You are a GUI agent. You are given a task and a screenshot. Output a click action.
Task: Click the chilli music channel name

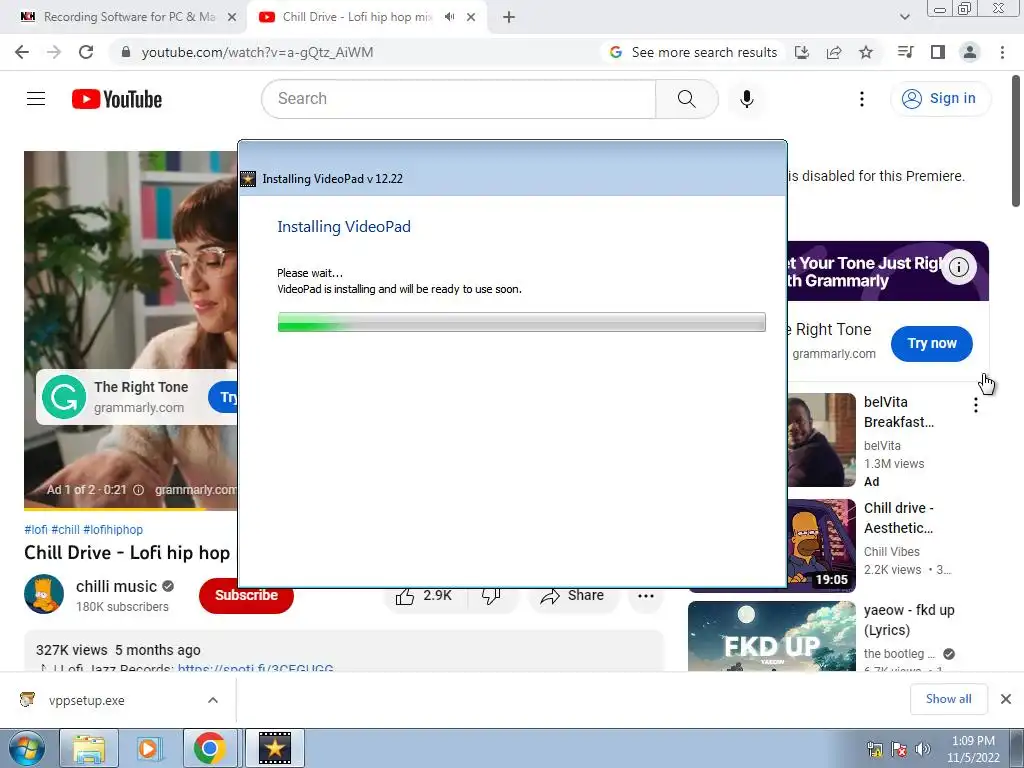click(116, 586)
